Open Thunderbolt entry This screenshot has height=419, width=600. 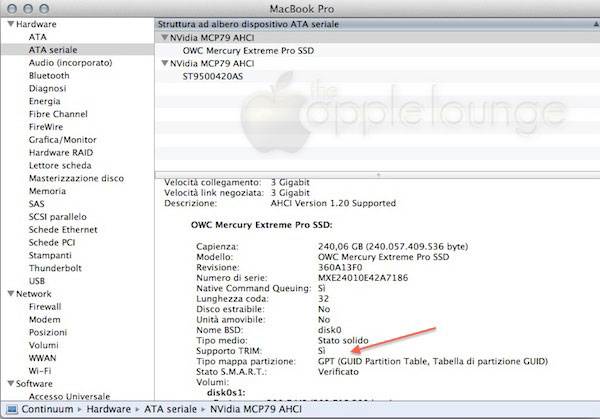(55, 268)
